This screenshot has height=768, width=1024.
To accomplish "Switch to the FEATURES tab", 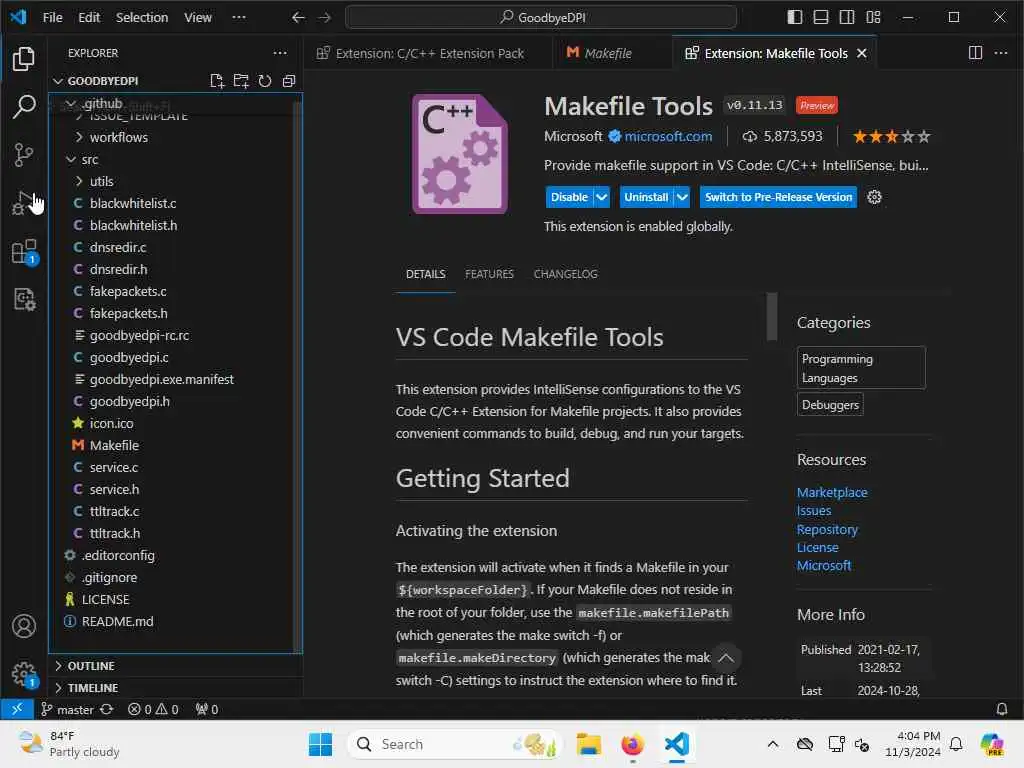I will click(489, 274).
